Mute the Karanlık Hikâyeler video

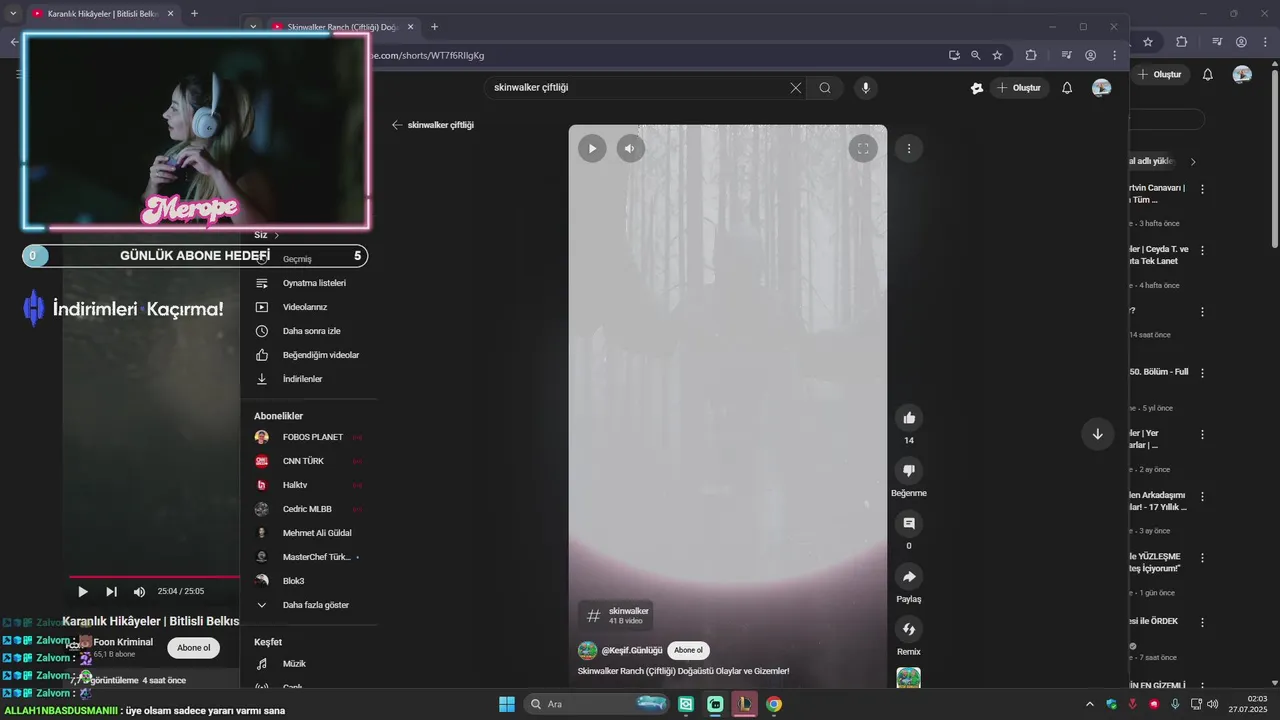tap(139, 592)
